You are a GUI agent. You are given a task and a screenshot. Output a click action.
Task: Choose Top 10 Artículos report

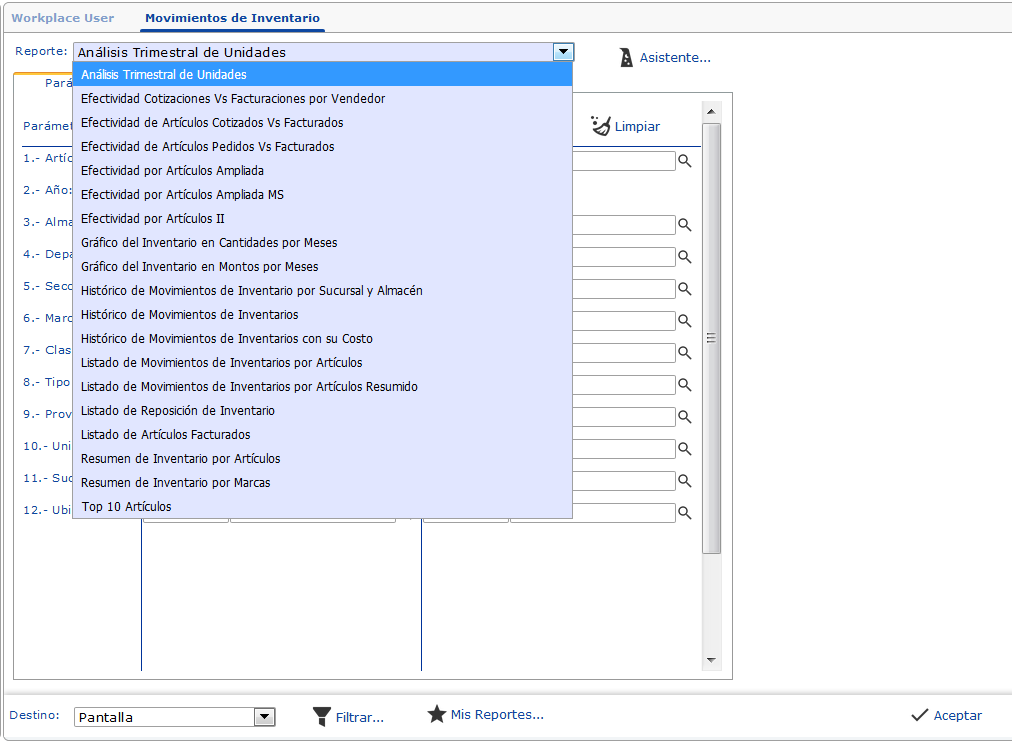click(323, 507)
